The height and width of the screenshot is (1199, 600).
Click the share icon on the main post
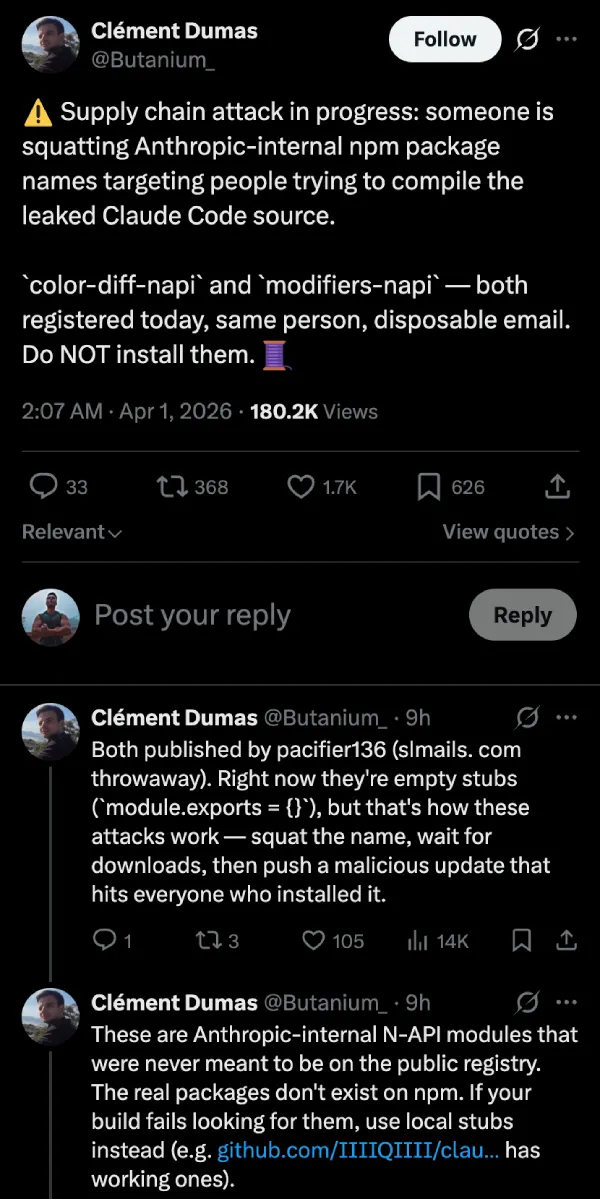coord(556,487)
